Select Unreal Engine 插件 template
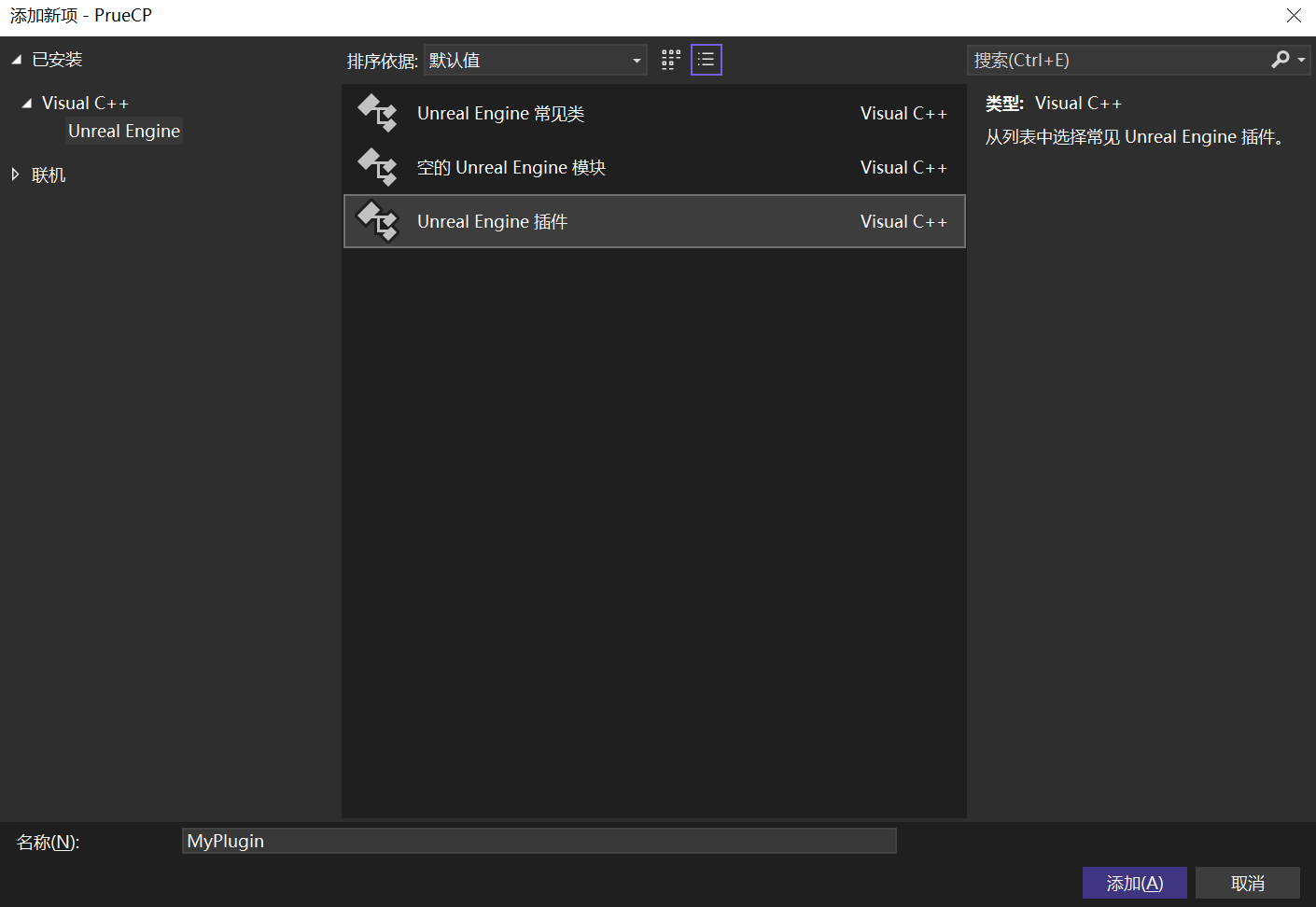This screenshot has height=907, width=1316. click(654, 221)
